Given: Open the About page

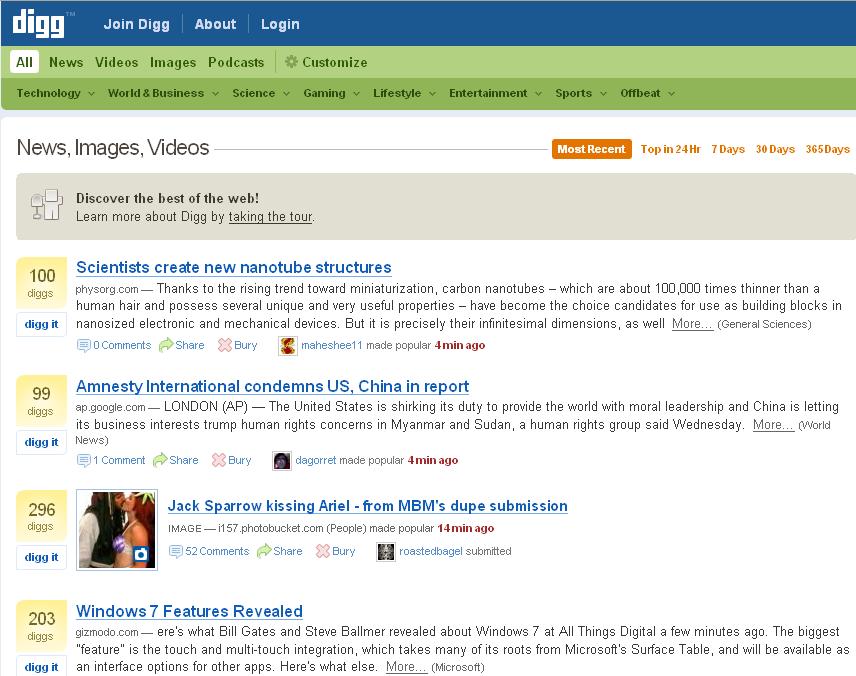Looking at the screenshot, I should click(215, 24).
